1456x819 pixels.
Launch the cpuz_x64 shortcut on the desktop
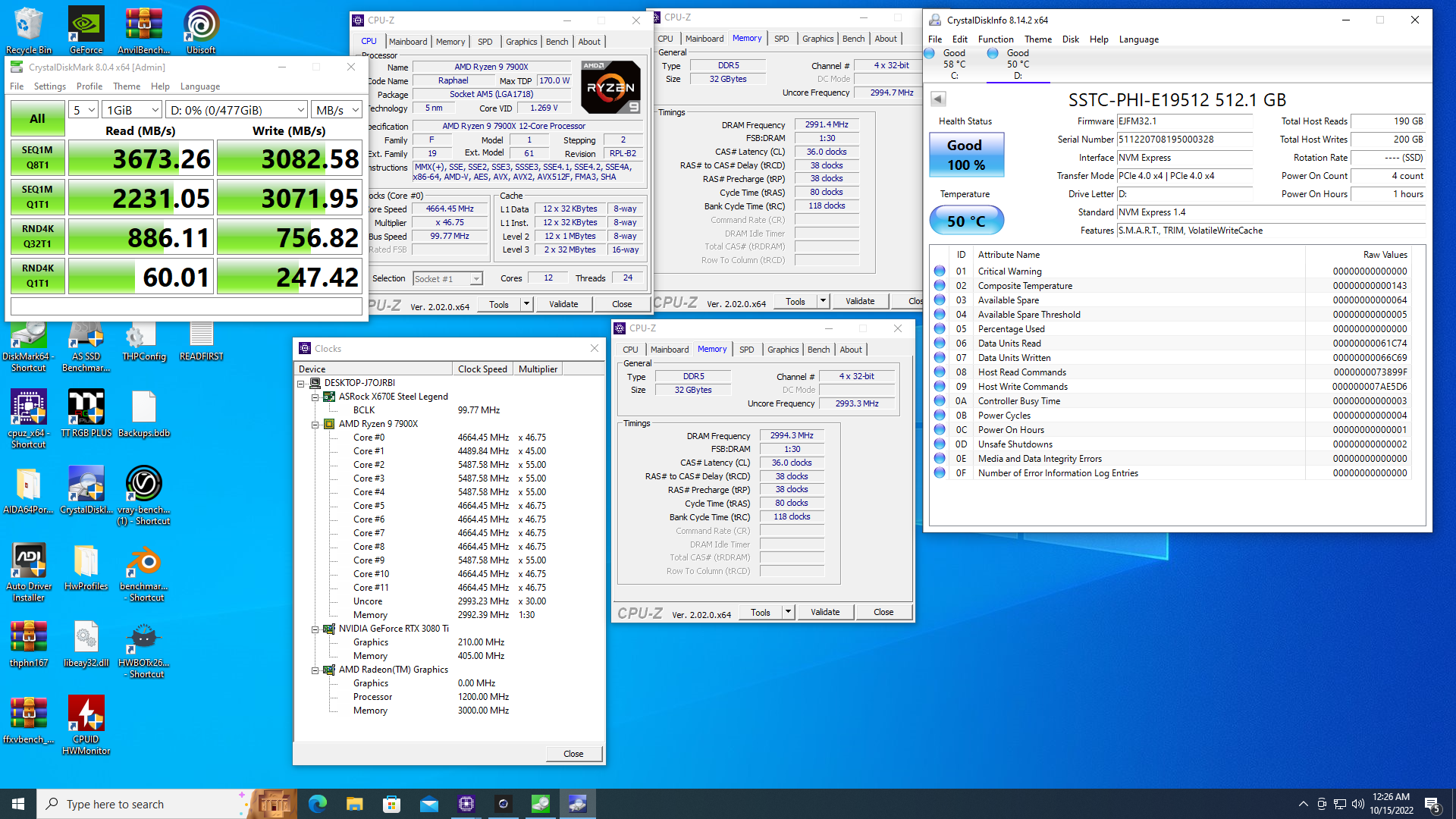coord(29,419)
